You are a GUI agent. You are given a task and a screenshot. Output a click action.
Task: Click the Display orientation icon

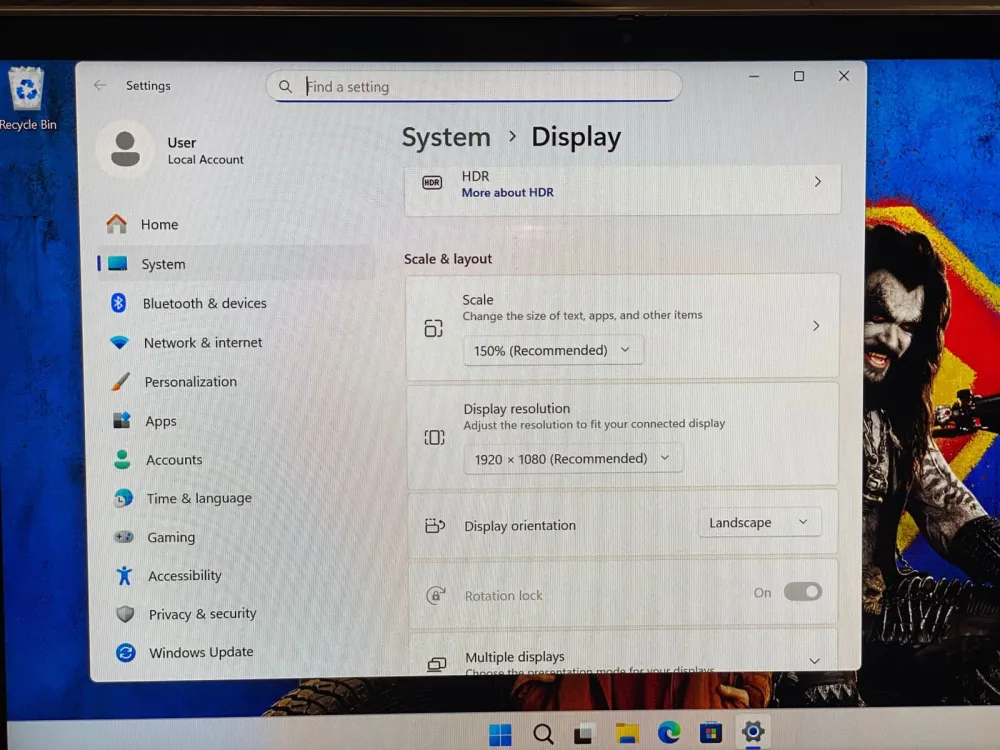click(x=435, y=526)
